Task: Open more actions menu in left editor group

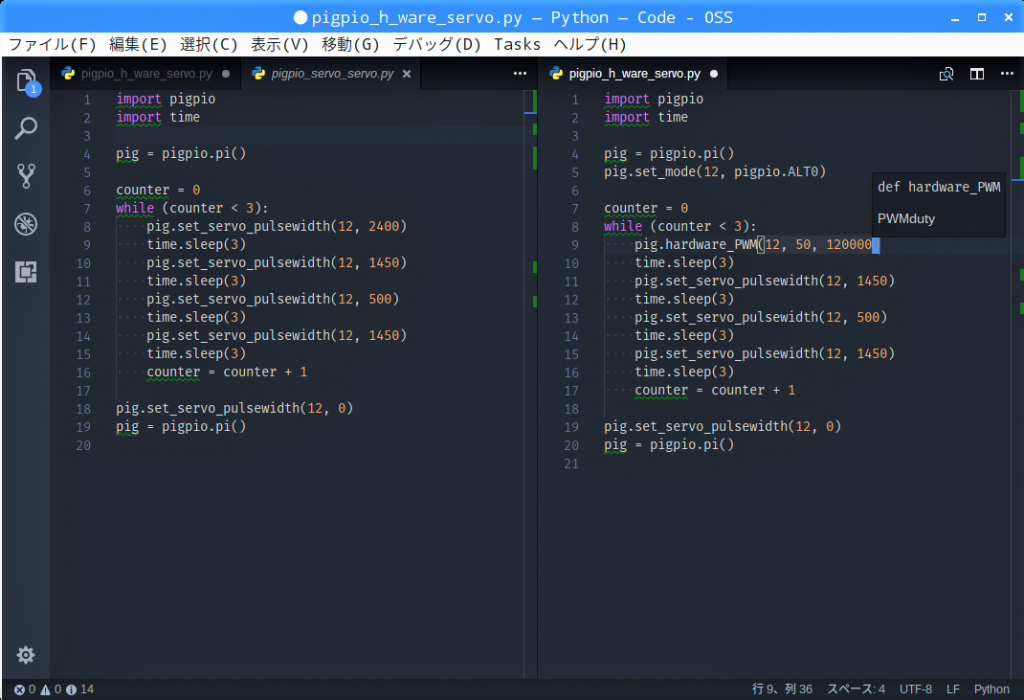Action: 520,73
